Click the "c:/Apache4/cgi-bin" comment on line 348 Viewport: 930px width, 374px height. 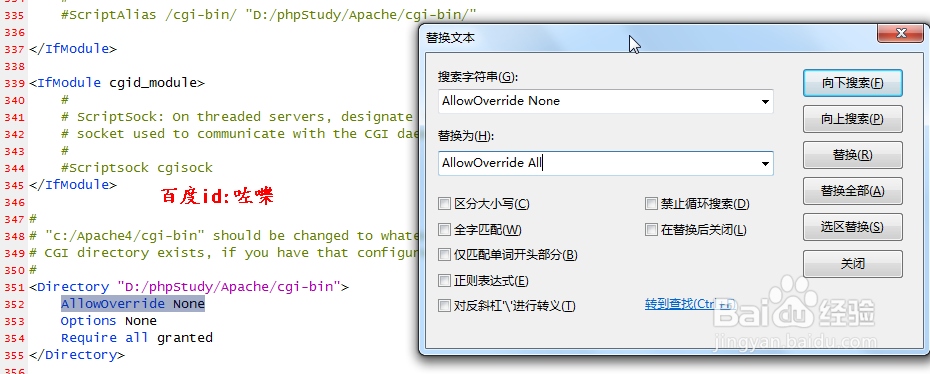click(225, 236)
